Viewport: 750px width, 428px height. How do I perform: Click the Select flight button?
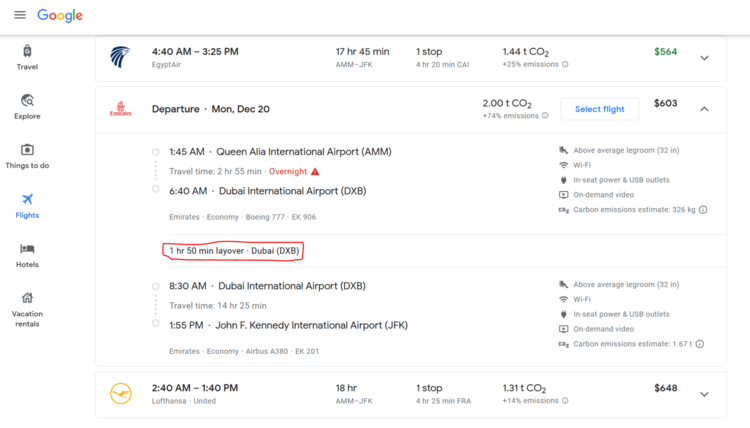(599, 109)
